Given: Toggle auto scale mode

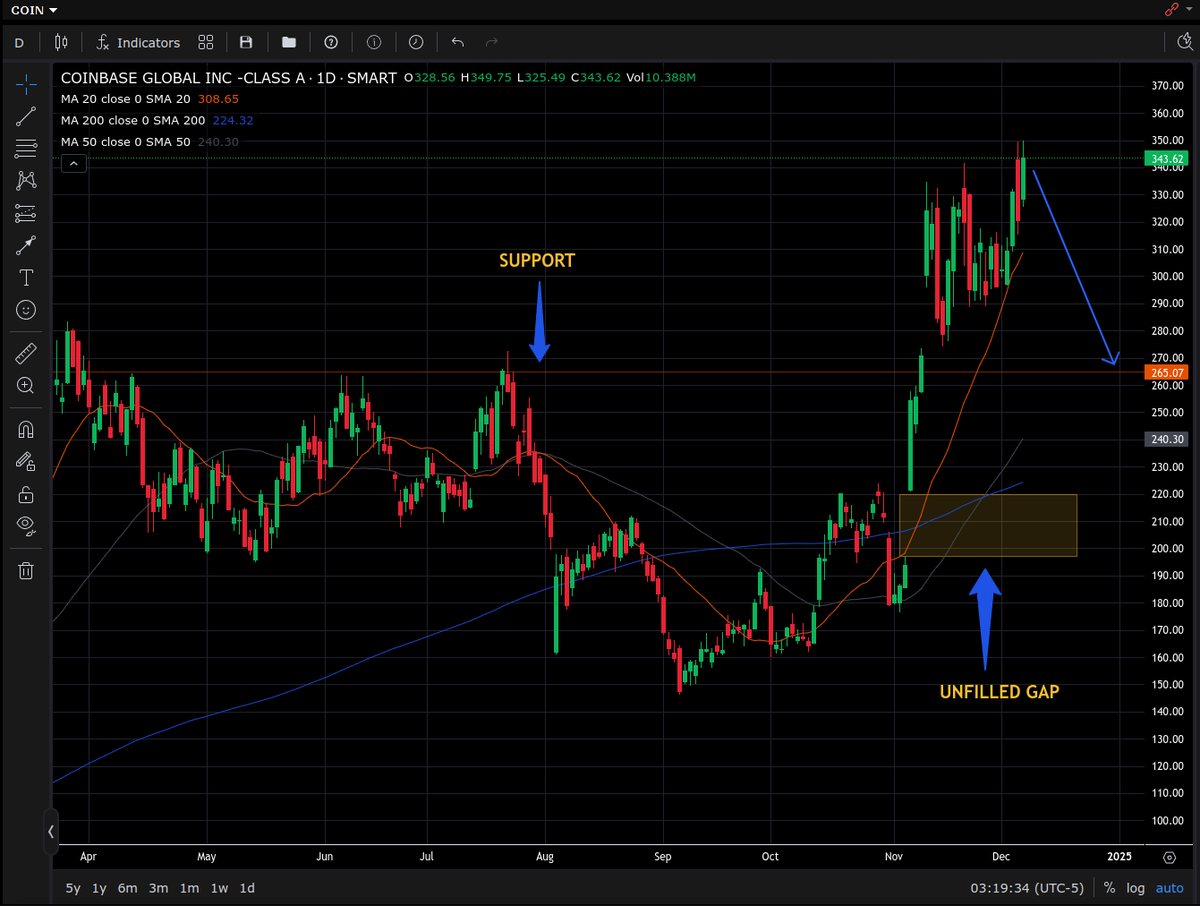Looking at the screenshot, I should coord(1169,887).
